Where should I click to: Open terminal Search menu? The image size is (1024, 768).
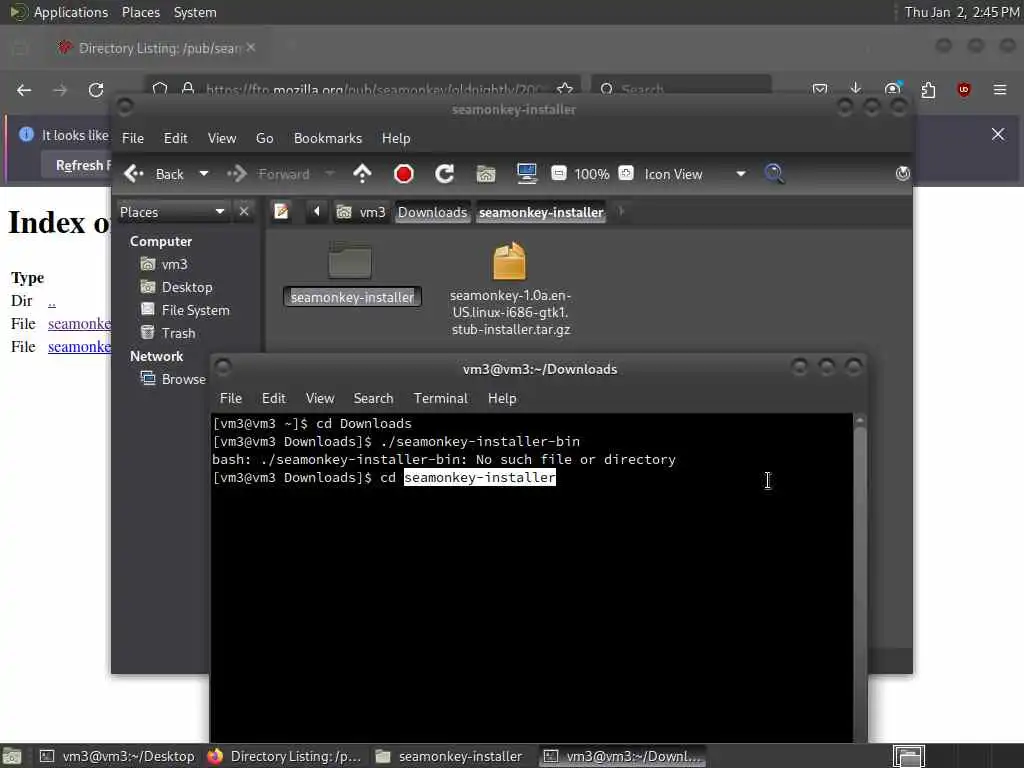pos(374,398)
